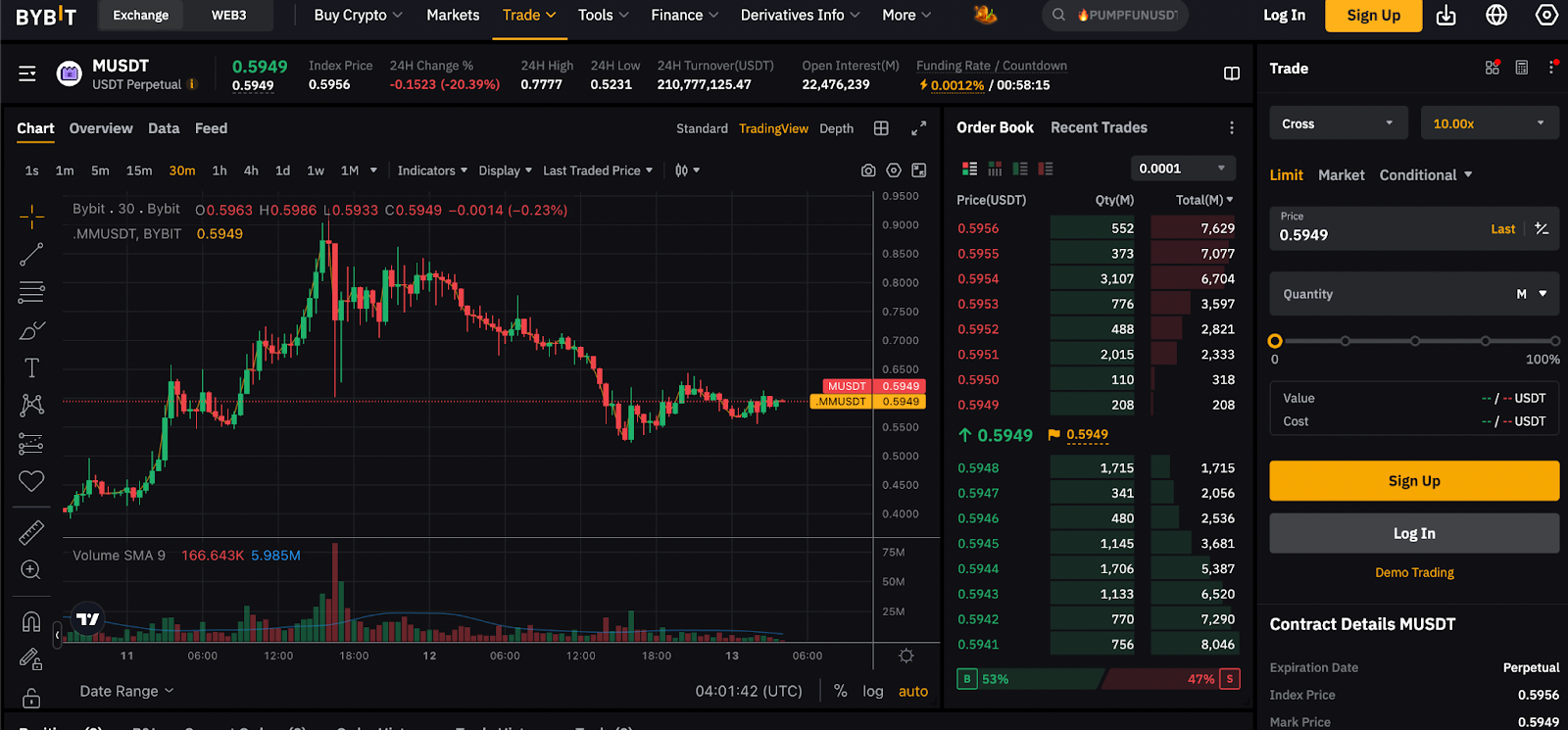Toggle log scale on chart
Image resolution: width=1568 pixels, height=730 pixels.
(873, 691)
